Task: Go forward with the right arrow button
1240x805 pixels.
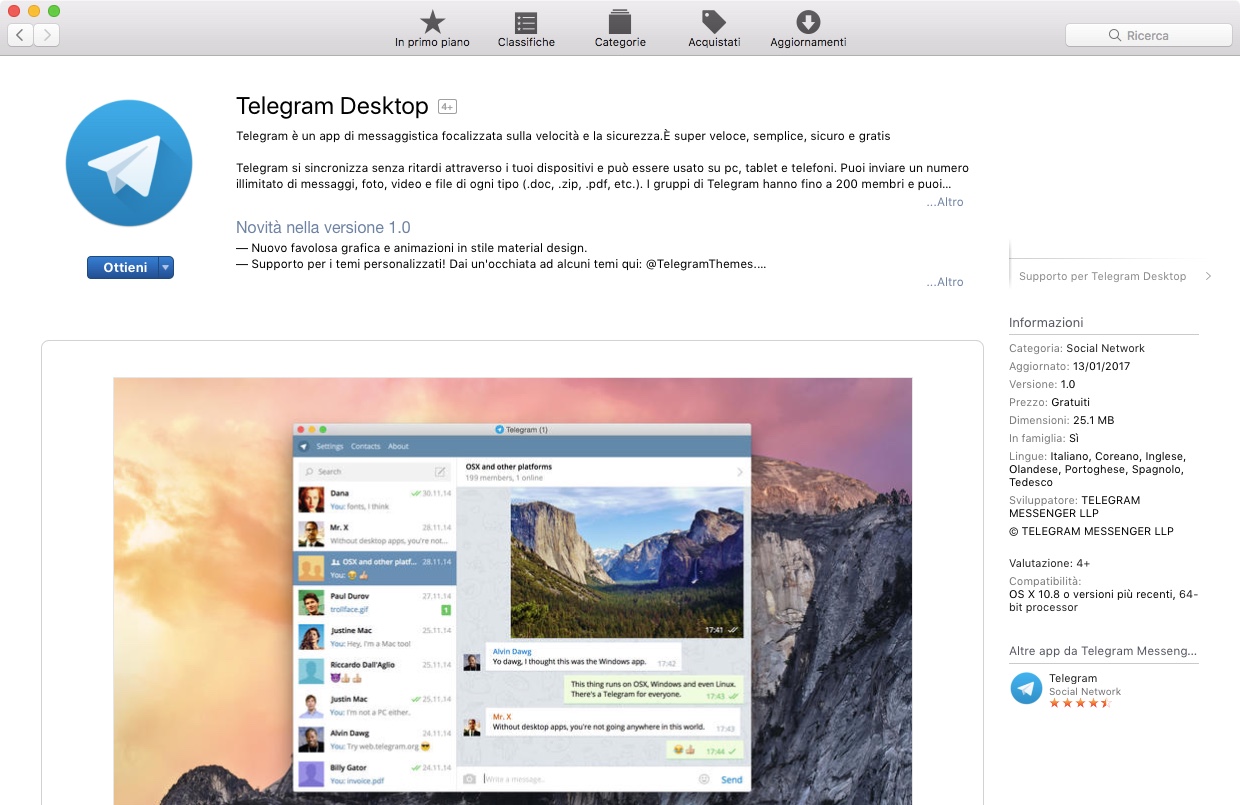Action: click(x=47, y=35)
